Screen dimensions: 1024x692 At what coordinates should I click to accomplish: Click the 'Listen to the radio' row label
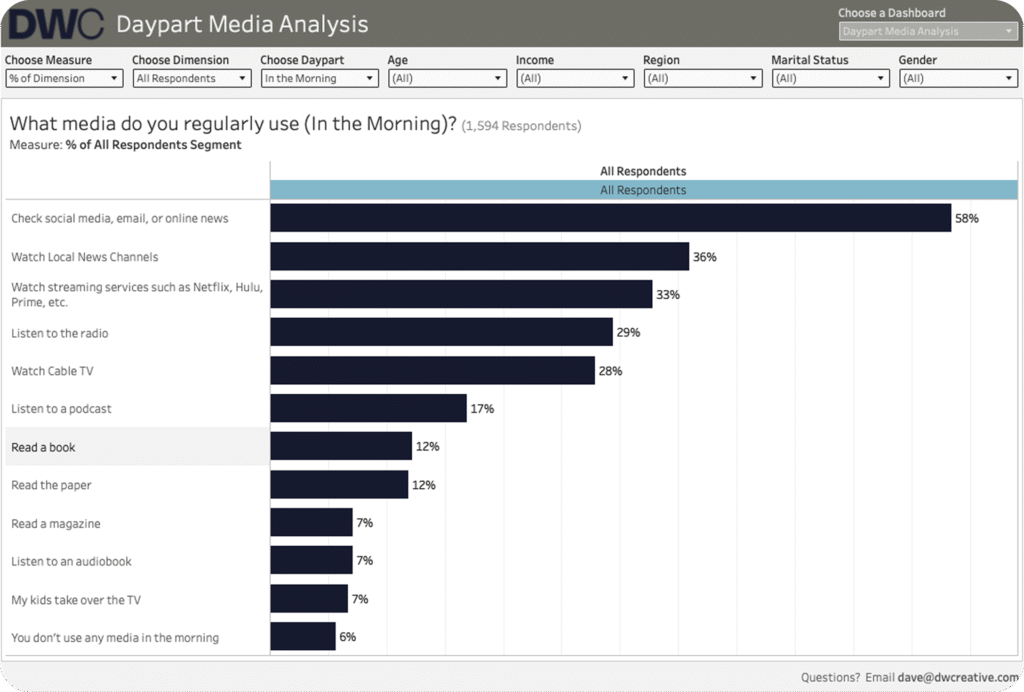tap(59, 333)
